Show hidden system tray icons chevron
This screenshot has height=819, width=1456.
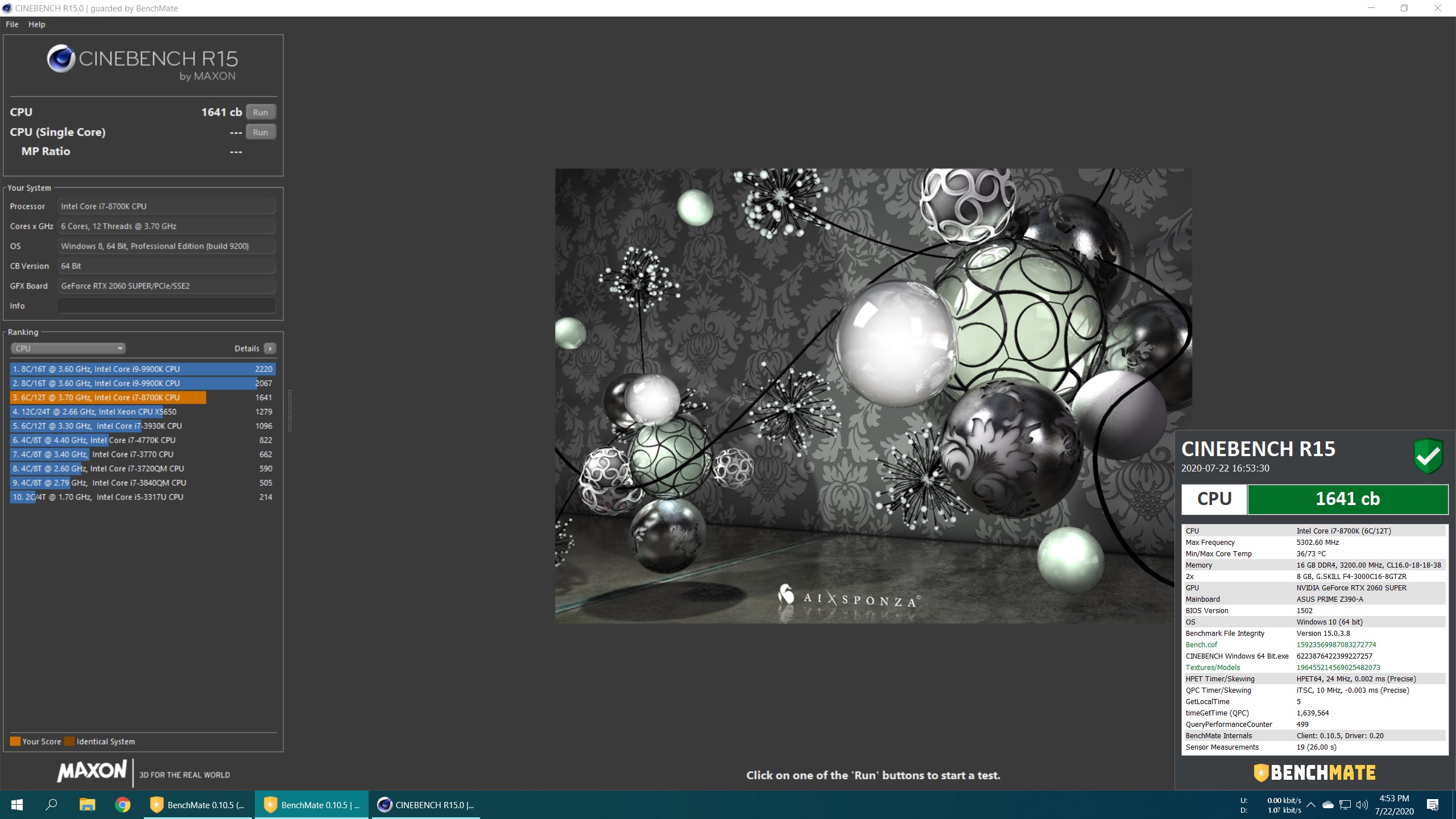[1310, 805]
